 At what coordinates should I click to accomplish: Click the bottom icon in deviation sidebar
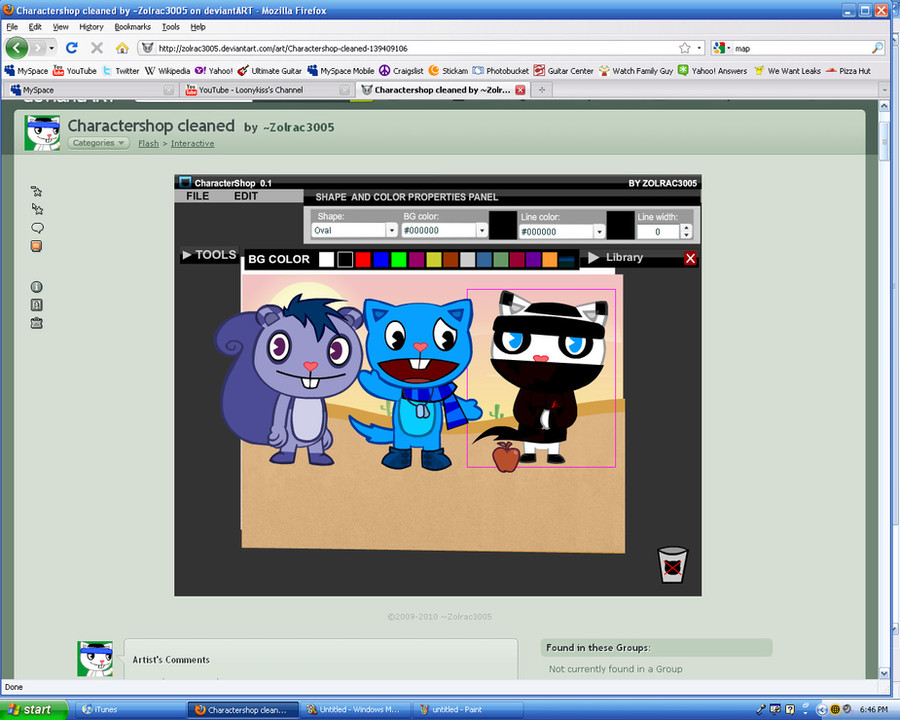pyautogui.click(x=36, y=323)
